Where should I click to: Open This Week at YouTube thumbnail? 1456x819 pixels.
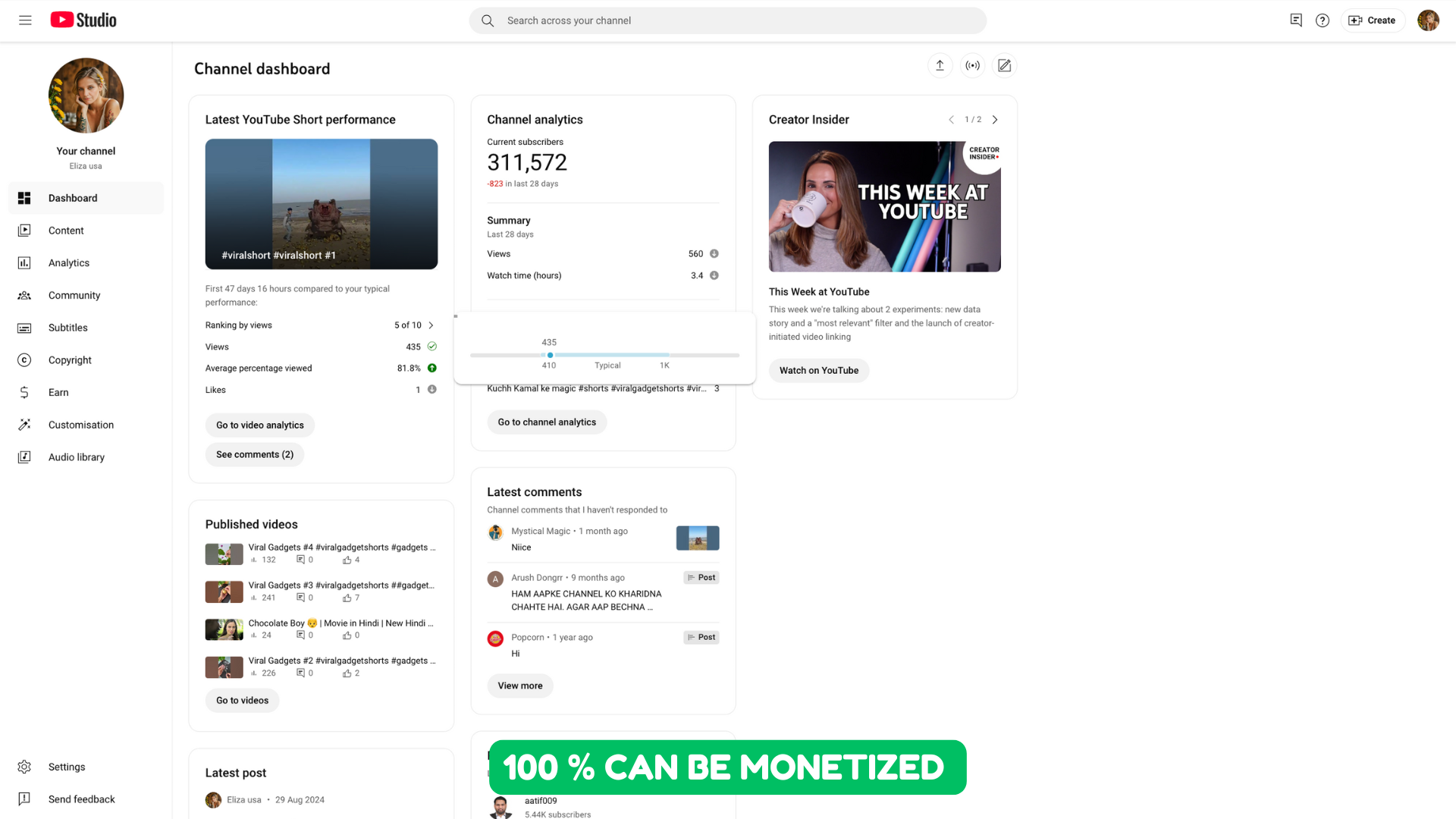coord(885,207)
